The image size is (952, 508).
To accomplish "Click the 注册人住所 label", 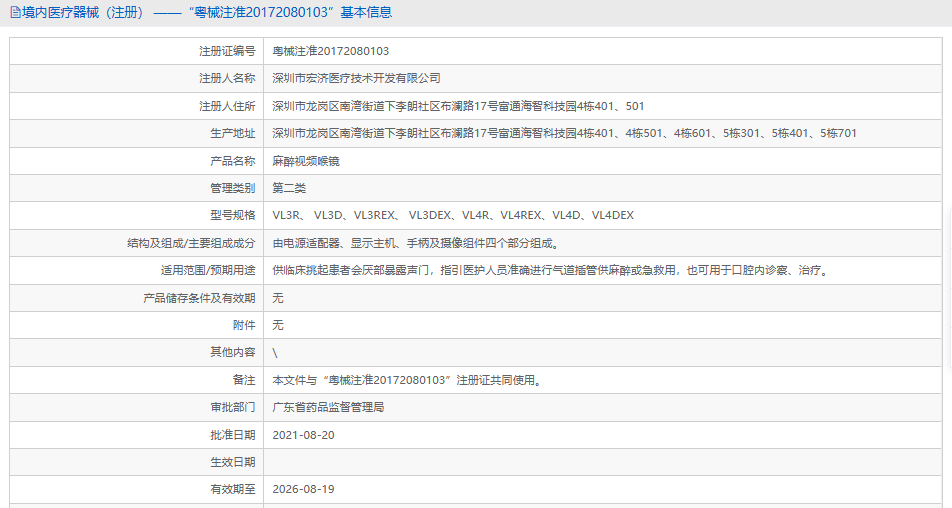I will pos(227,106).
